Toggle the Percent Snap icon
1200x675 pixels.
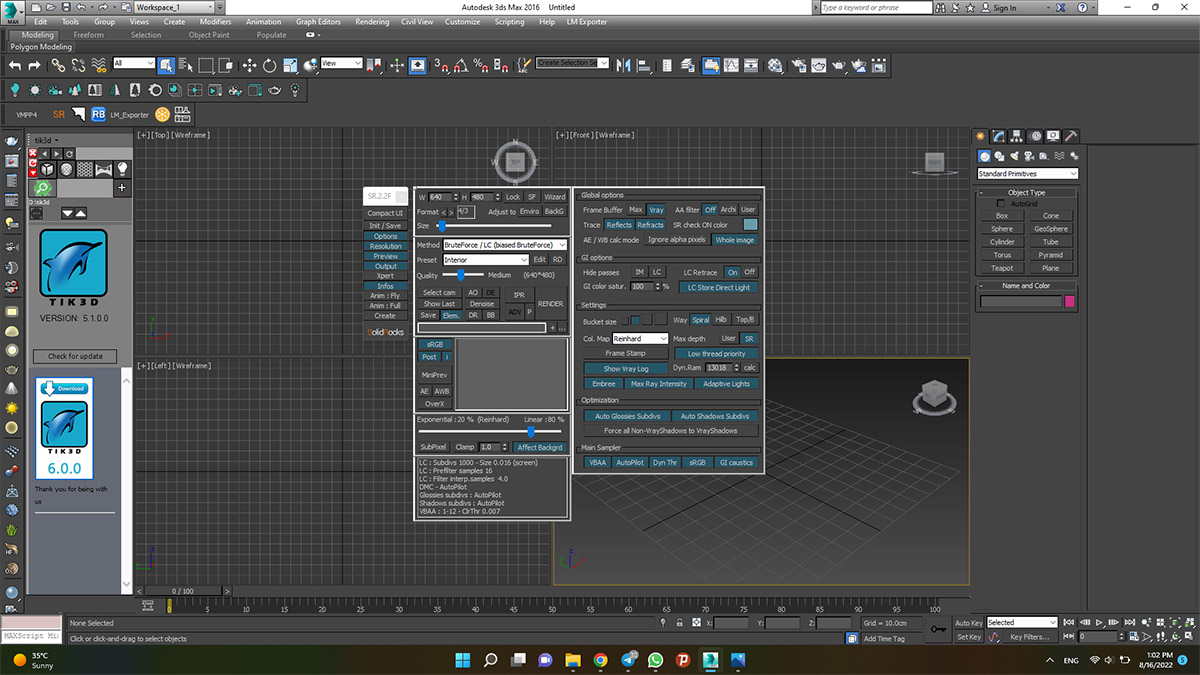[x=482, y=65]
